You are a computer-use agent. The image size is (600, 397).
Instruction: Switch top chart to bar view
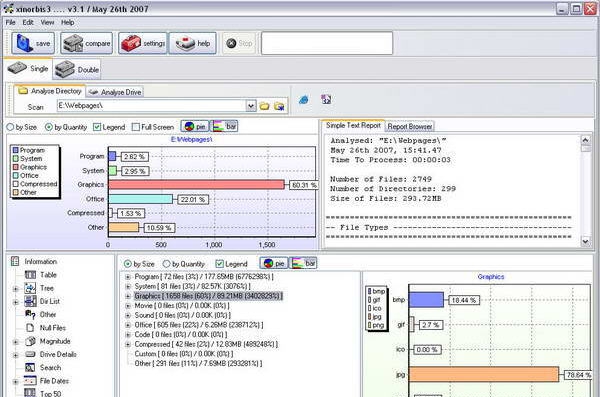(224, 126)
